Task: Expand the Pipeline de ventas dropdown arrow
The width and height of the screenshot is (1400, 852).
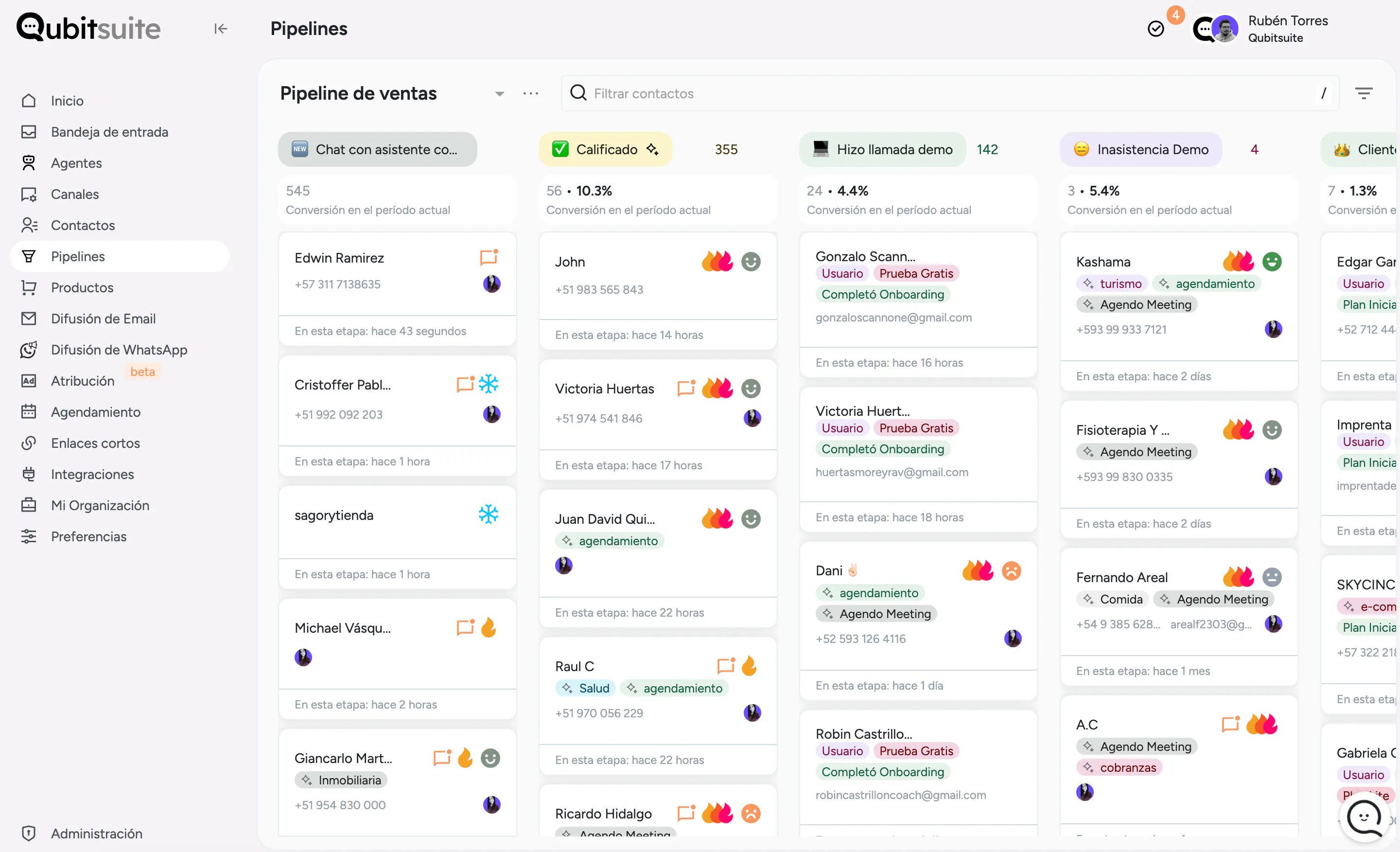Action: tap(499, 94)
